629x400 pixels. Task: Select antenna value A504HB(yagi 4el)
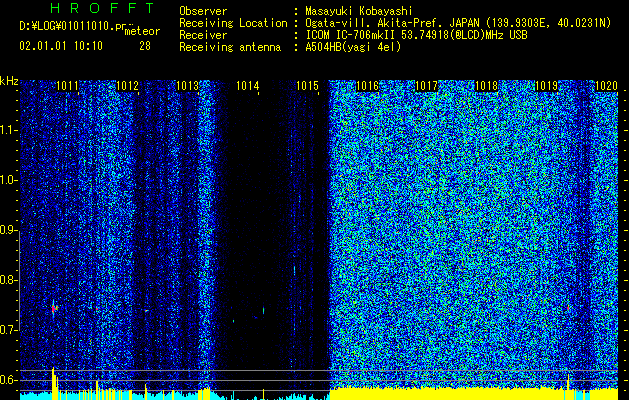(353, 47)
